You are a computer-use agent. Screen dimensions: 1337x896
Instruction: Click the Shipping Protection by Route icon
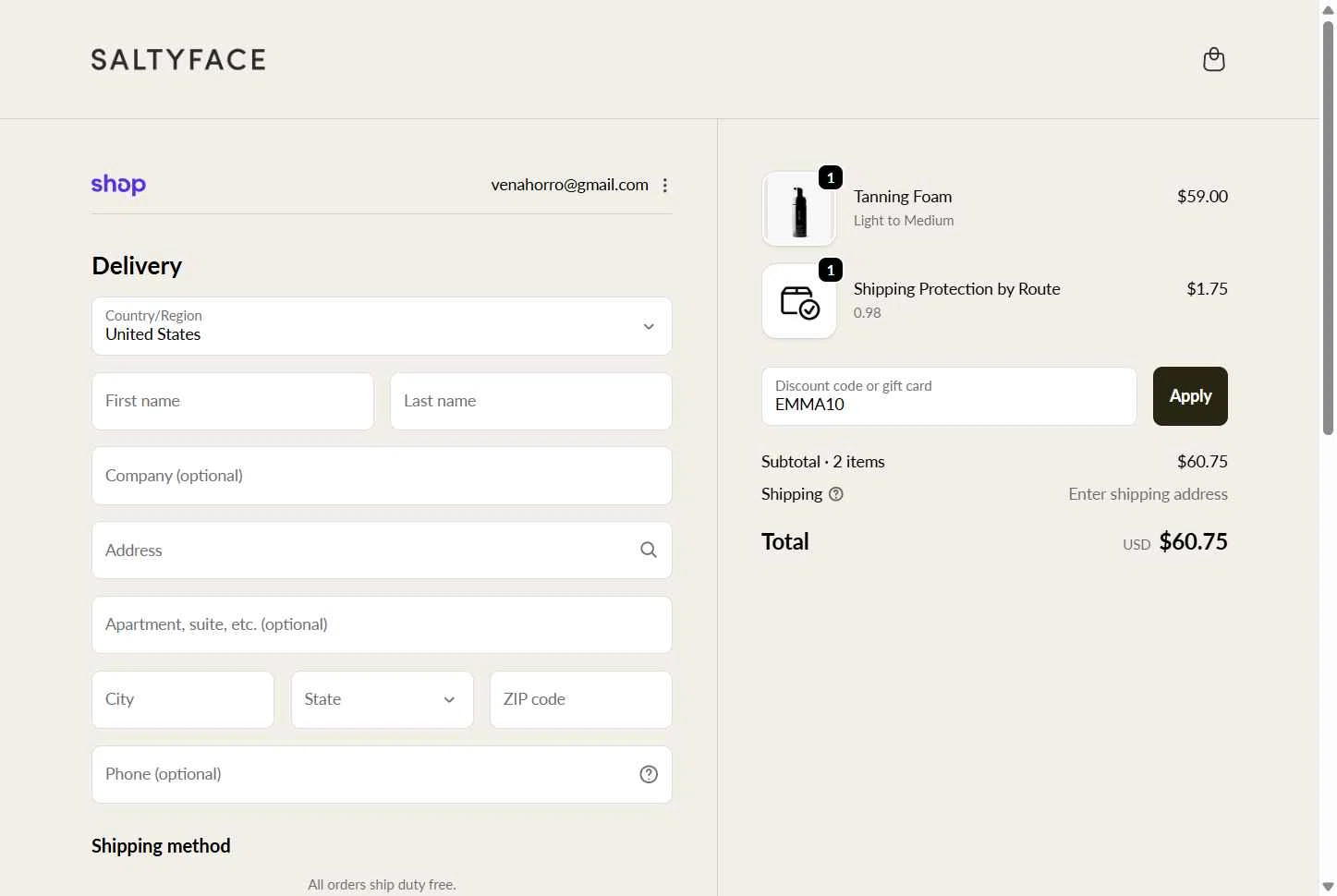point(799,301)
